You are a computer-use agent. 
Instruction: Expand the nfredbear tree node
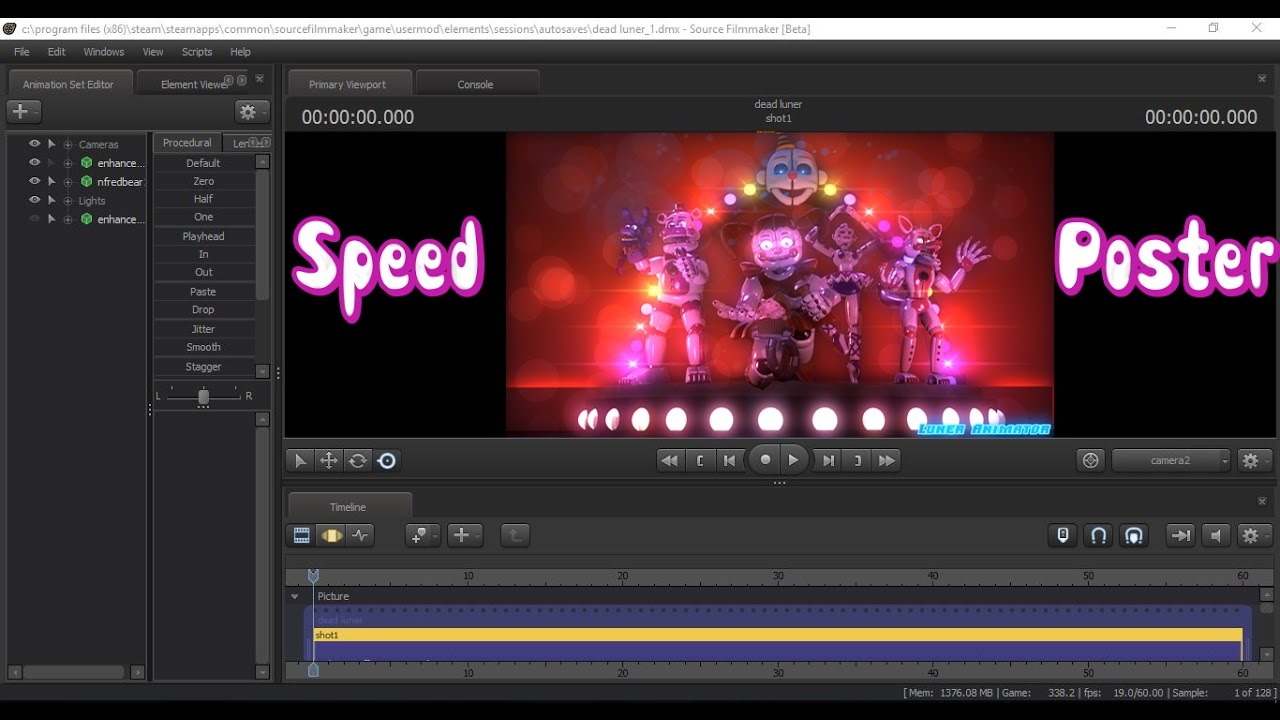[x=68, y=182]
